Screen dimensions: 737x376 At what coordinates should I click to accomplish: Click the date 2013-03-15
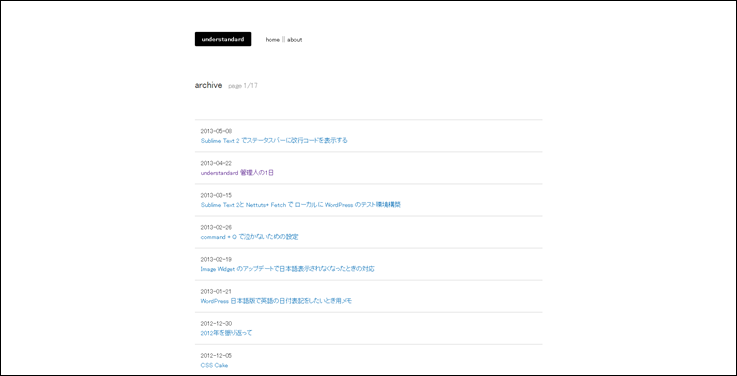click(216, 195)
